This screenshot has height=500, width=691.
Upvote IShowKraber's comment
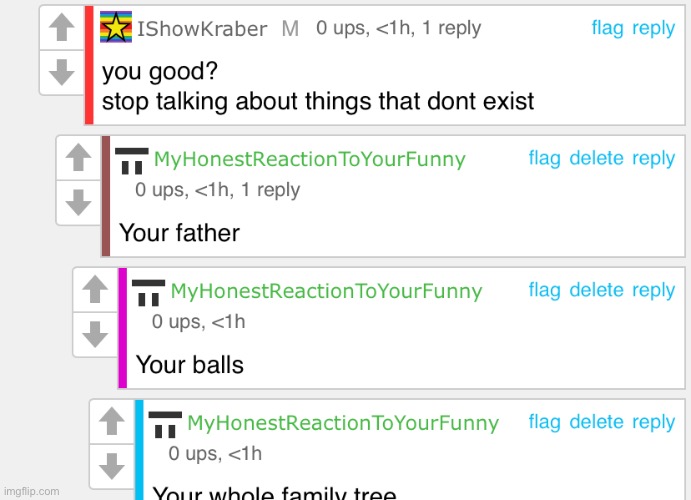coord(62,28)
